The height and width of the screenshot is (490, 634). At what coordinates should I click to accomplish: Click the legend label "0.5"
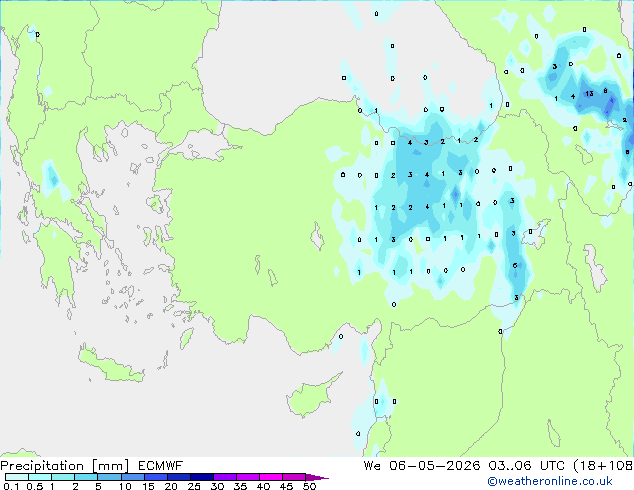pyautogui.click(x=34, y=486)
